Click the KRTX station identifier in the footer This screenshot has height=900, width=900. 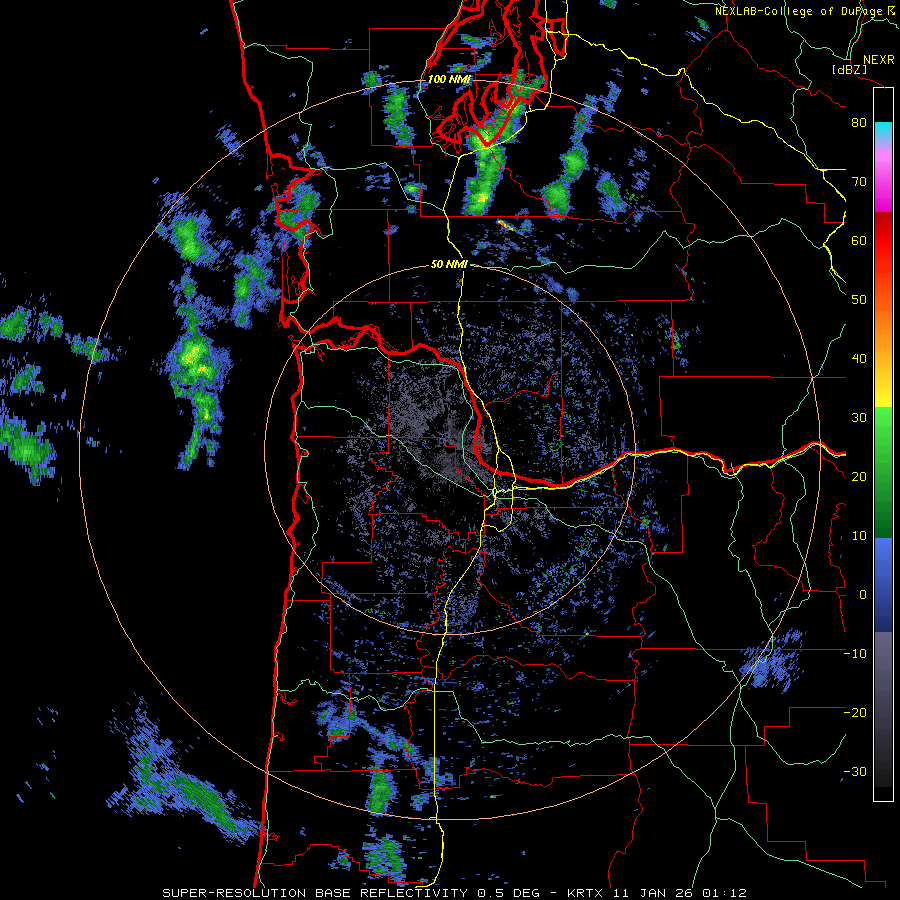(587, 893)
